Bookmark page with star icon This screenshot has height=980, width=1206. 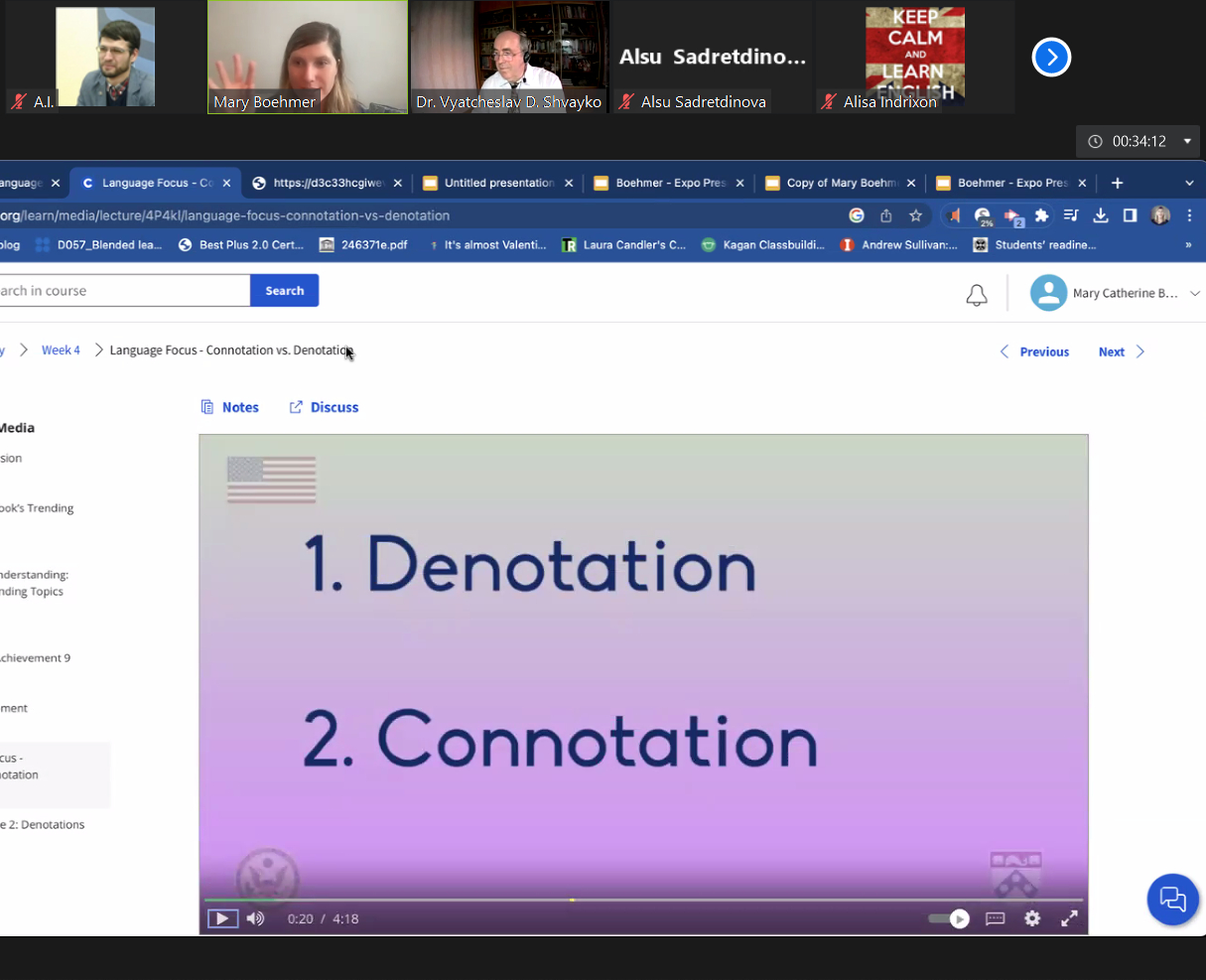(916, 215)
